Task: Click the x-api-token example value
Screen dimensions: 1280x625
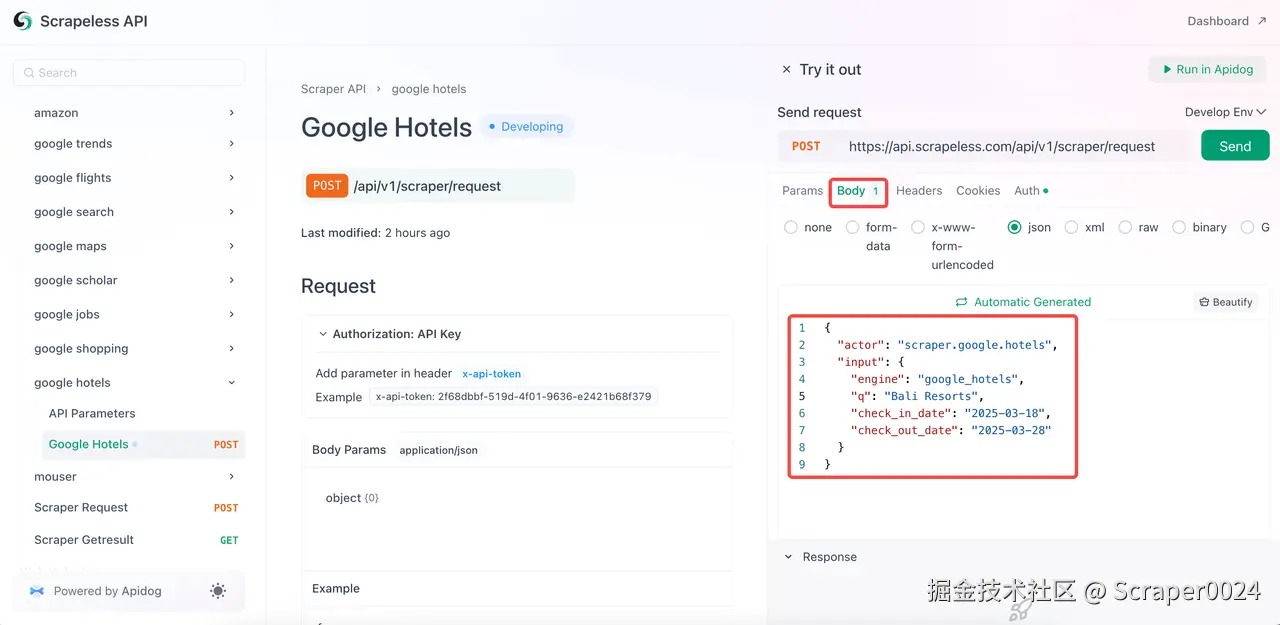Action: (x=513, y=396)
